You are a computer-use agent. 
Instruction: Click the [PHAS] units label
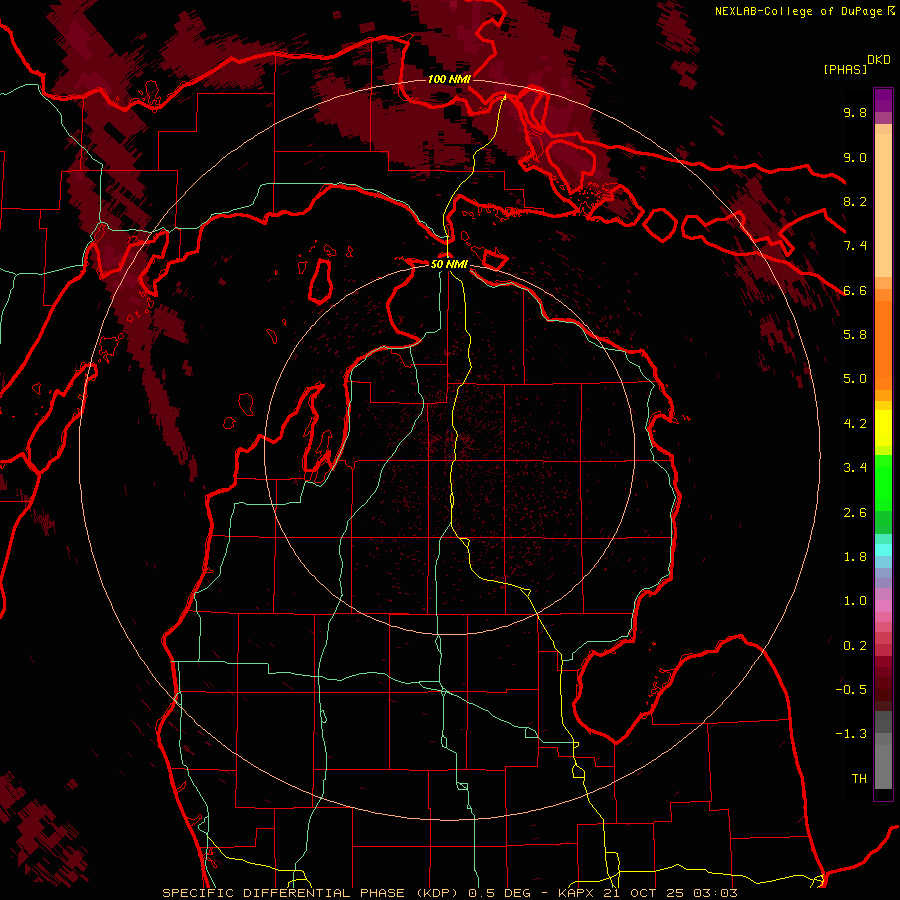(845, 69)
